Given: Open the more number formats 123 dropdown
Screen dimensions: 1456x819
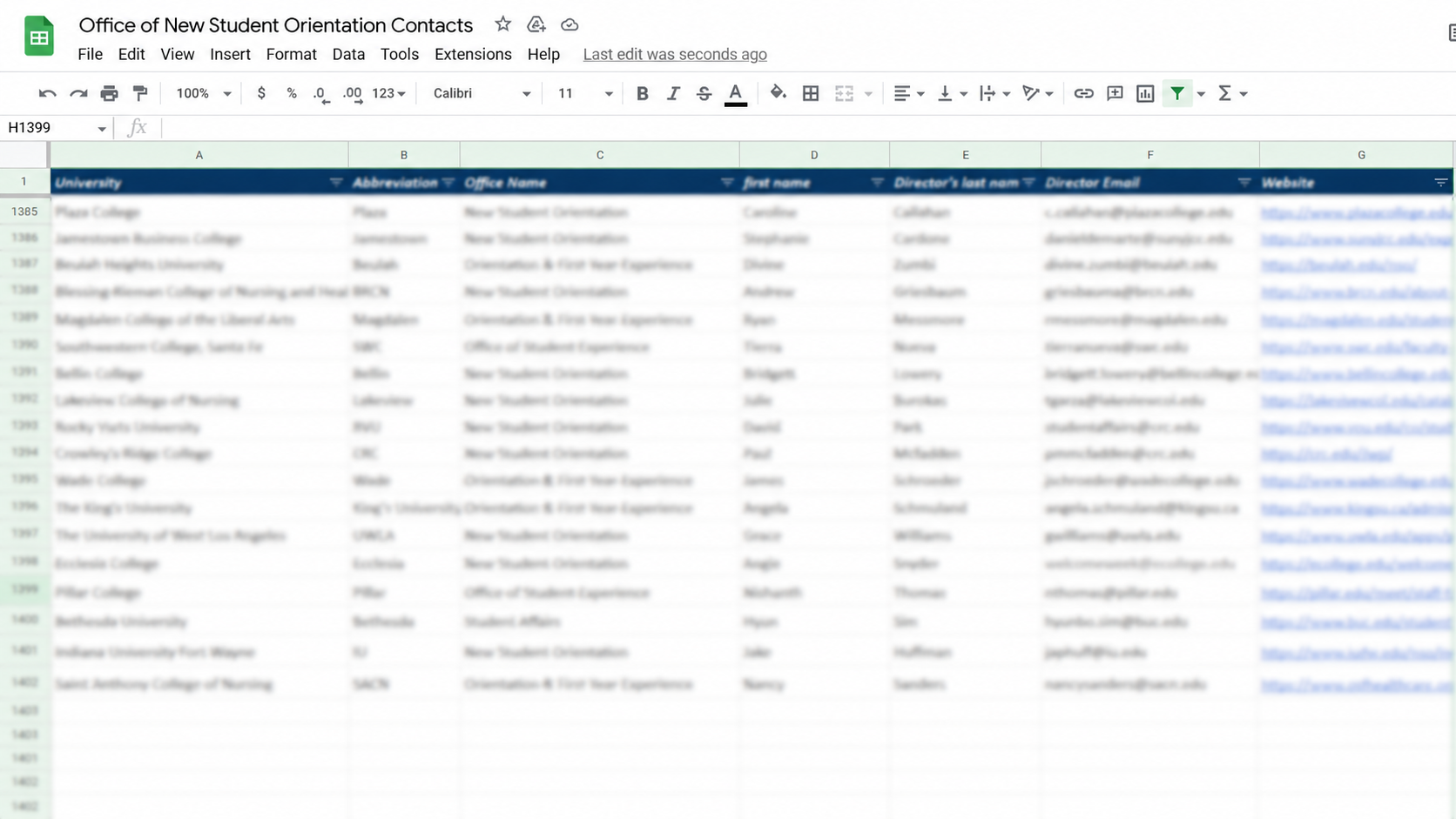Looking at the screenshot, I should [x=388, y=93].
